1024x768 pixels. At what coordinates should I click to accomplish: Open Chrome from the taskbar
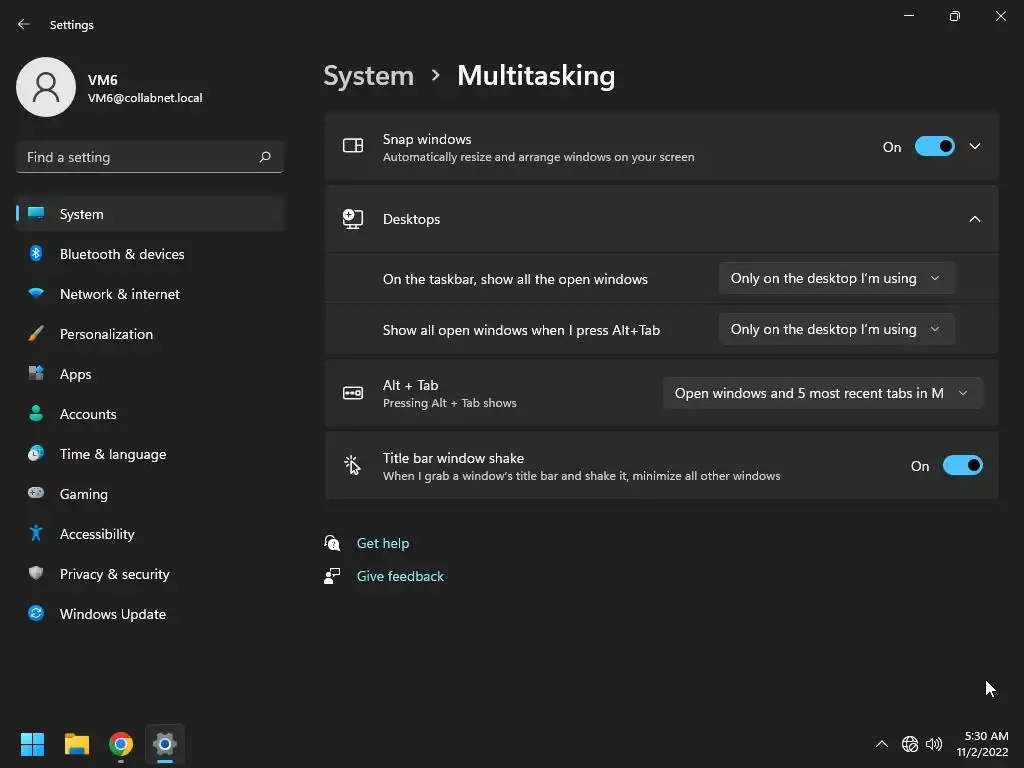pos(121,744)
